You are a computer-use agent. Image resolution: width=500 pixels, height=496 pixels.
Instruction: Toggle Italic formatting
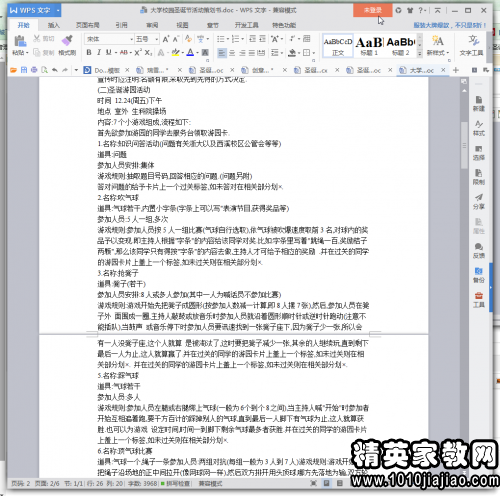(99, 52)
